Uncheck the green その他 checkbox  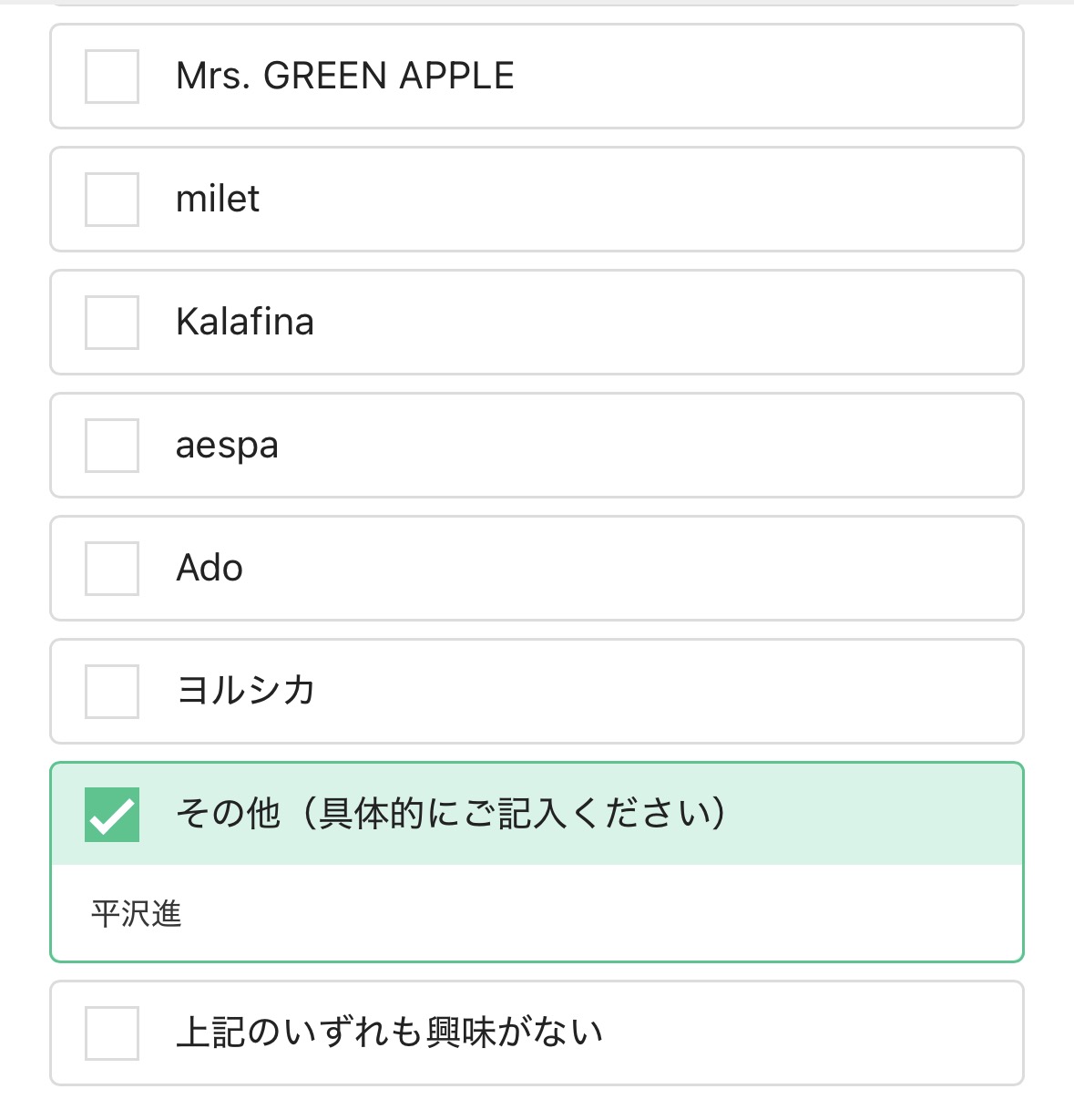tap(112, 815)
